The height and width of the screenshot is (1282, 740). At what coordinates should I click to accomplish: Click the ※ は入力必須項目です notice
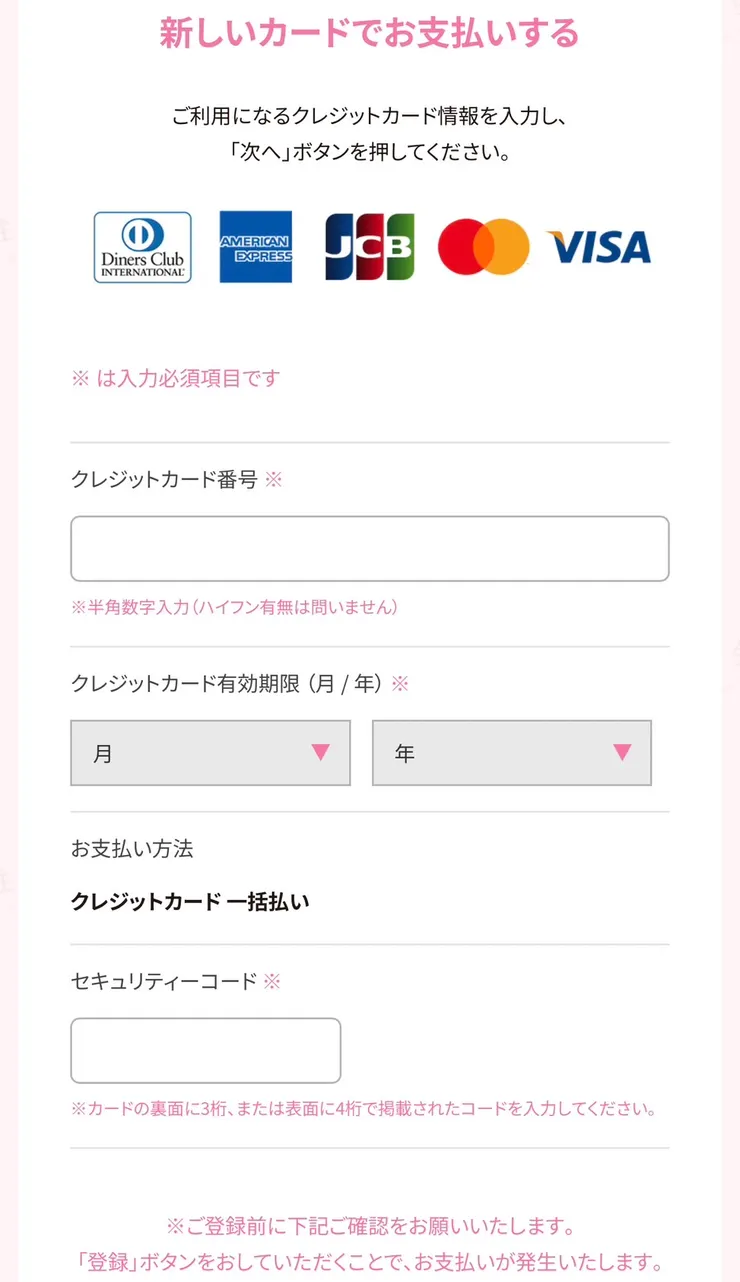click(175, 378)
